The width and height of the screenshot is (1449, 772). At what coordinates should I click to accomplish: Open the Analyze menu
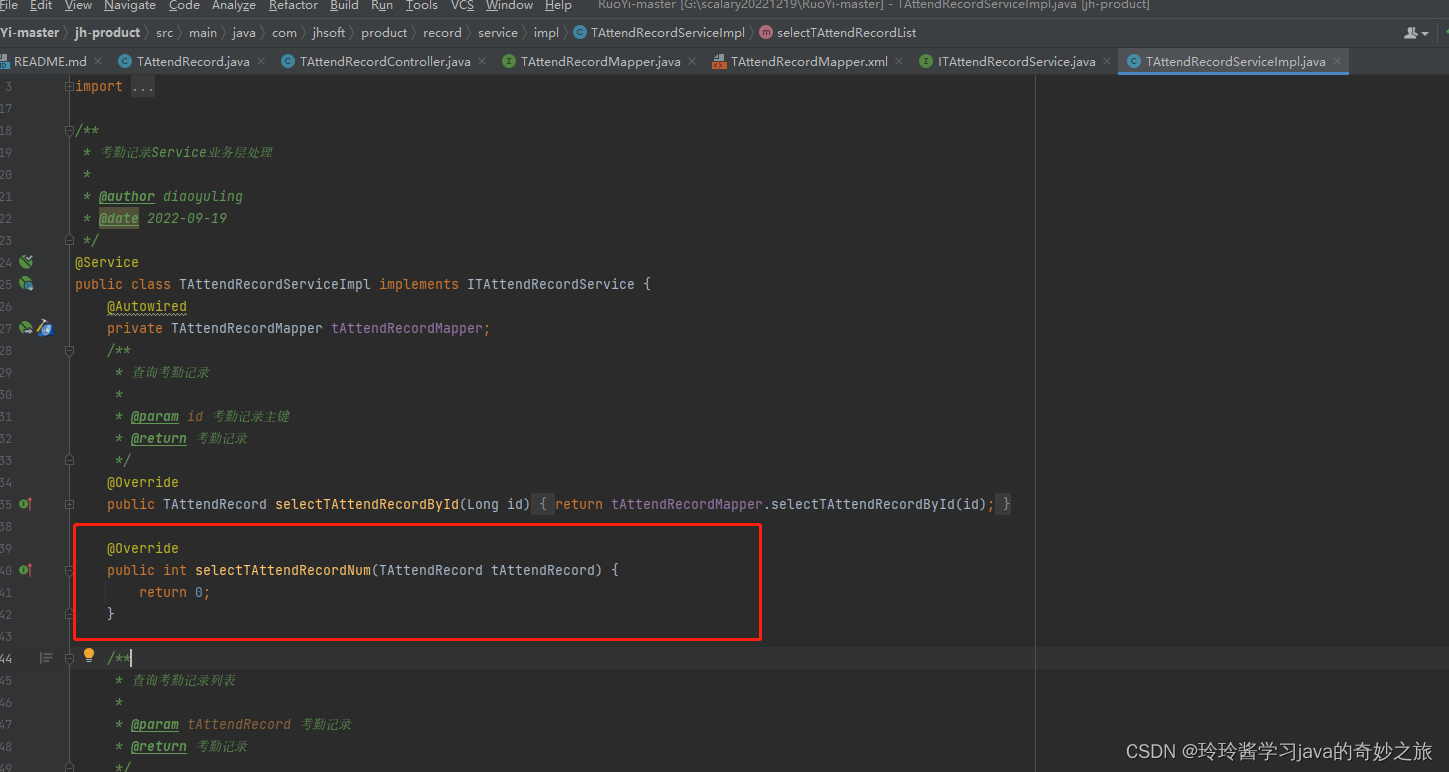pos(234,5)
